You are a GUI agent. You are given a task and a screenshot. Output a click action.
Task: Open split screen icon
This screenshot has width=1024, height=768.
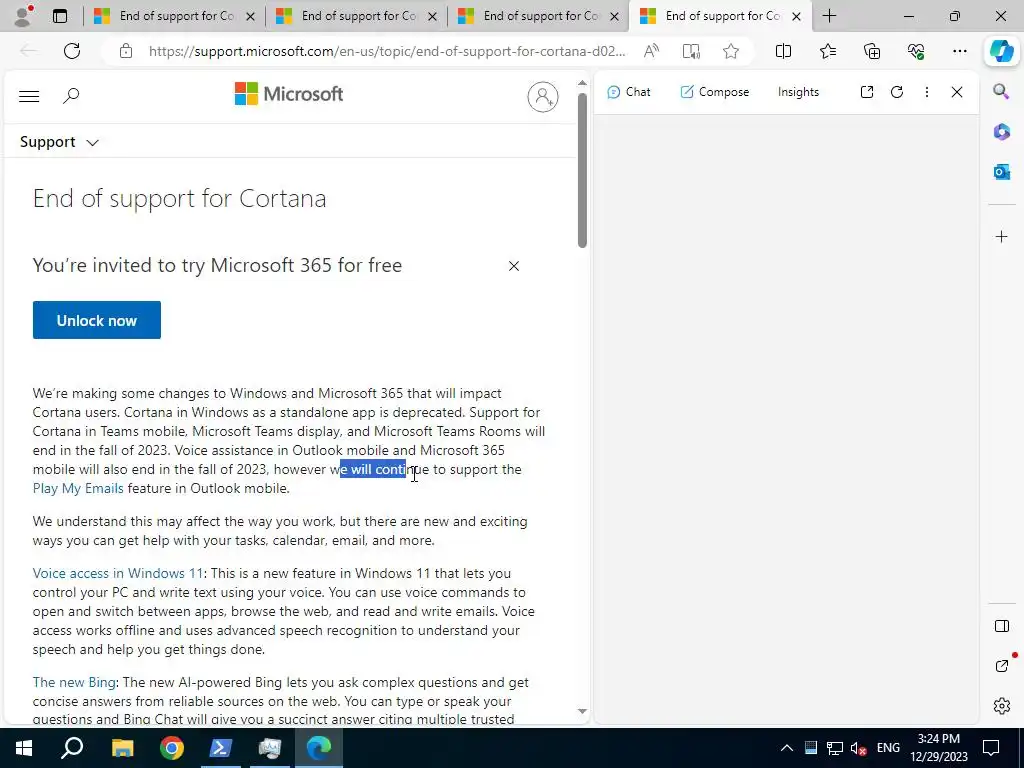tap(783, 51)
